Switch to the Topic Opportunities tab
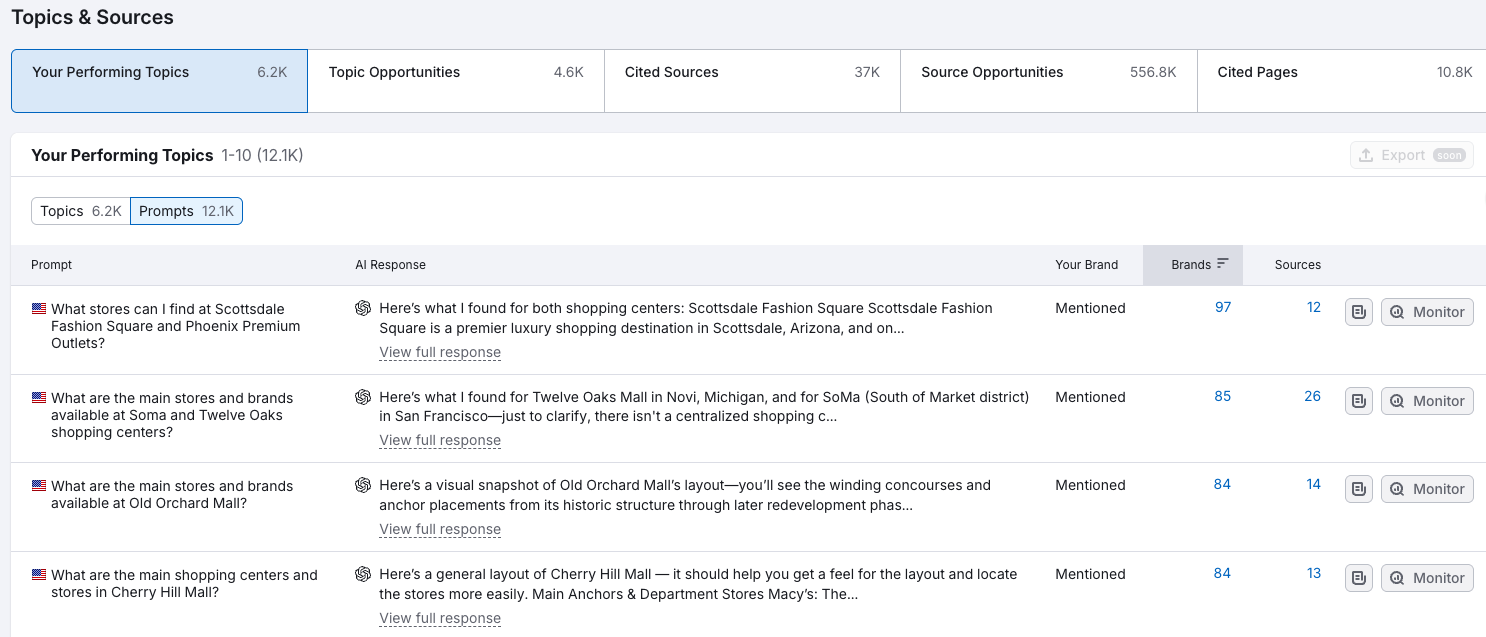 pyautogui.click(x=456, y=81)
